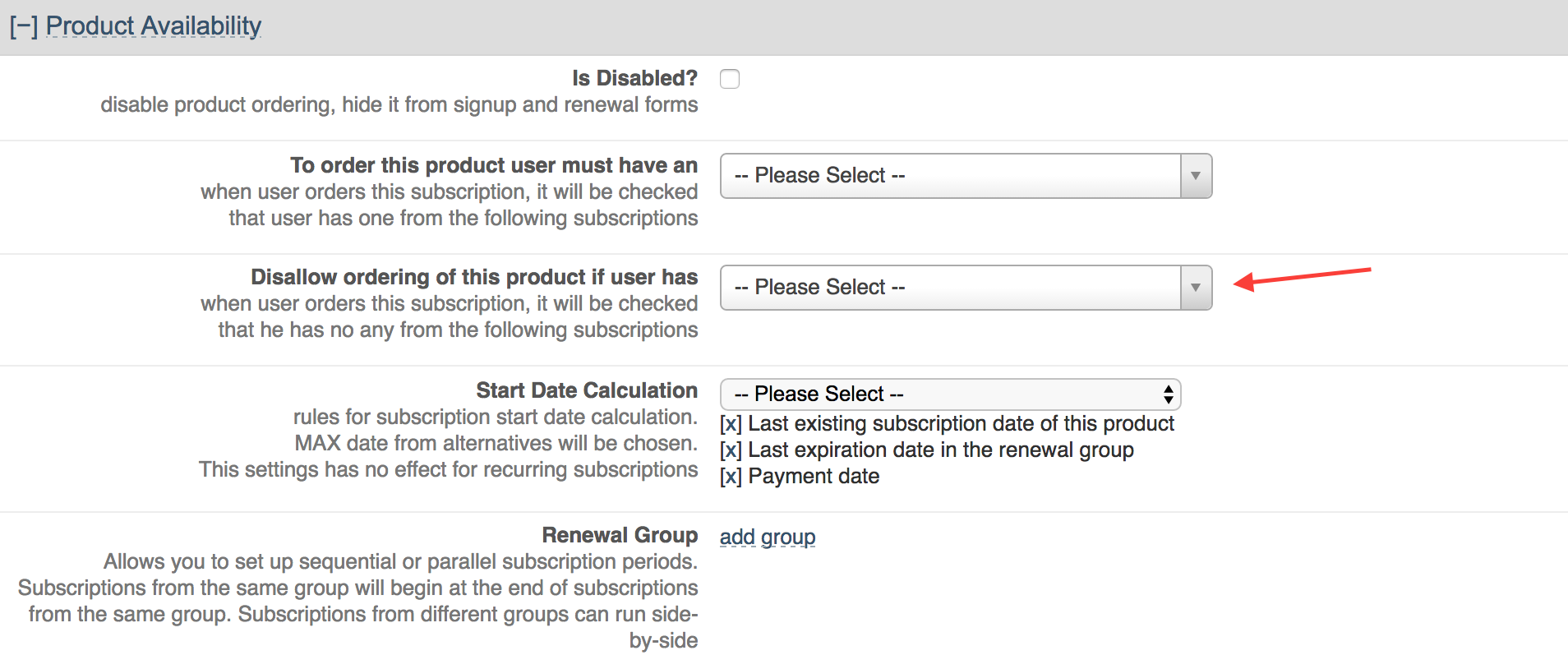
Task: Click the up/down arrows on Start Date Calculation select
Action: coord(1168,394)
